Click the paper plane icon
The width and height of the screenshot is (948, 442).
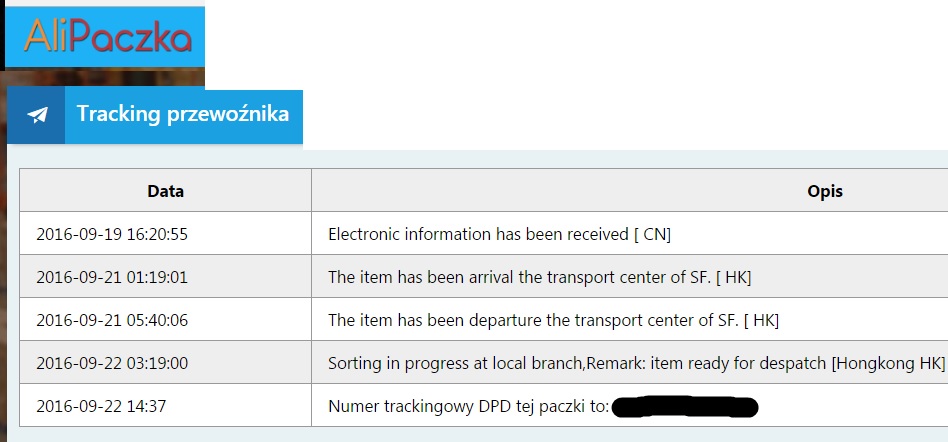click(37, 115)
